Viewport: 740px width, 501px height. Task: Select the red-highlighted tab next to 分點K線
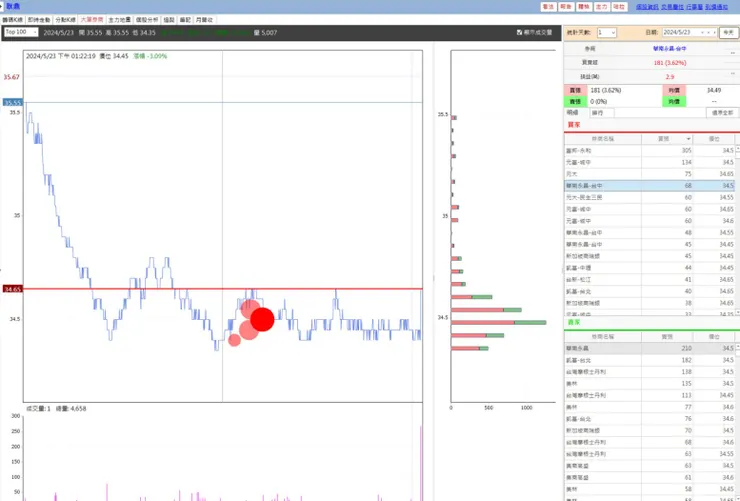point(92,20)
